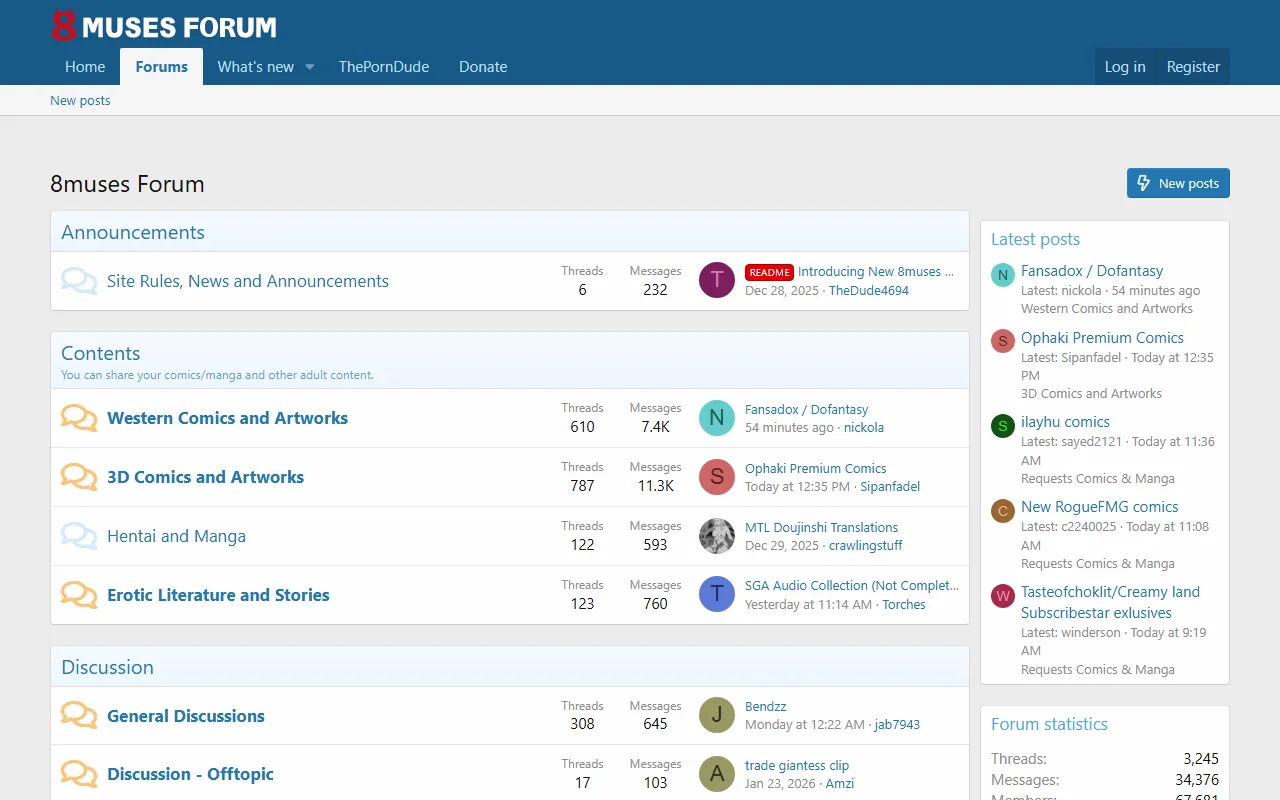Click crawlingstuff's avatar photo
Screen dimensions: 1280x800
tap(716, 536)
